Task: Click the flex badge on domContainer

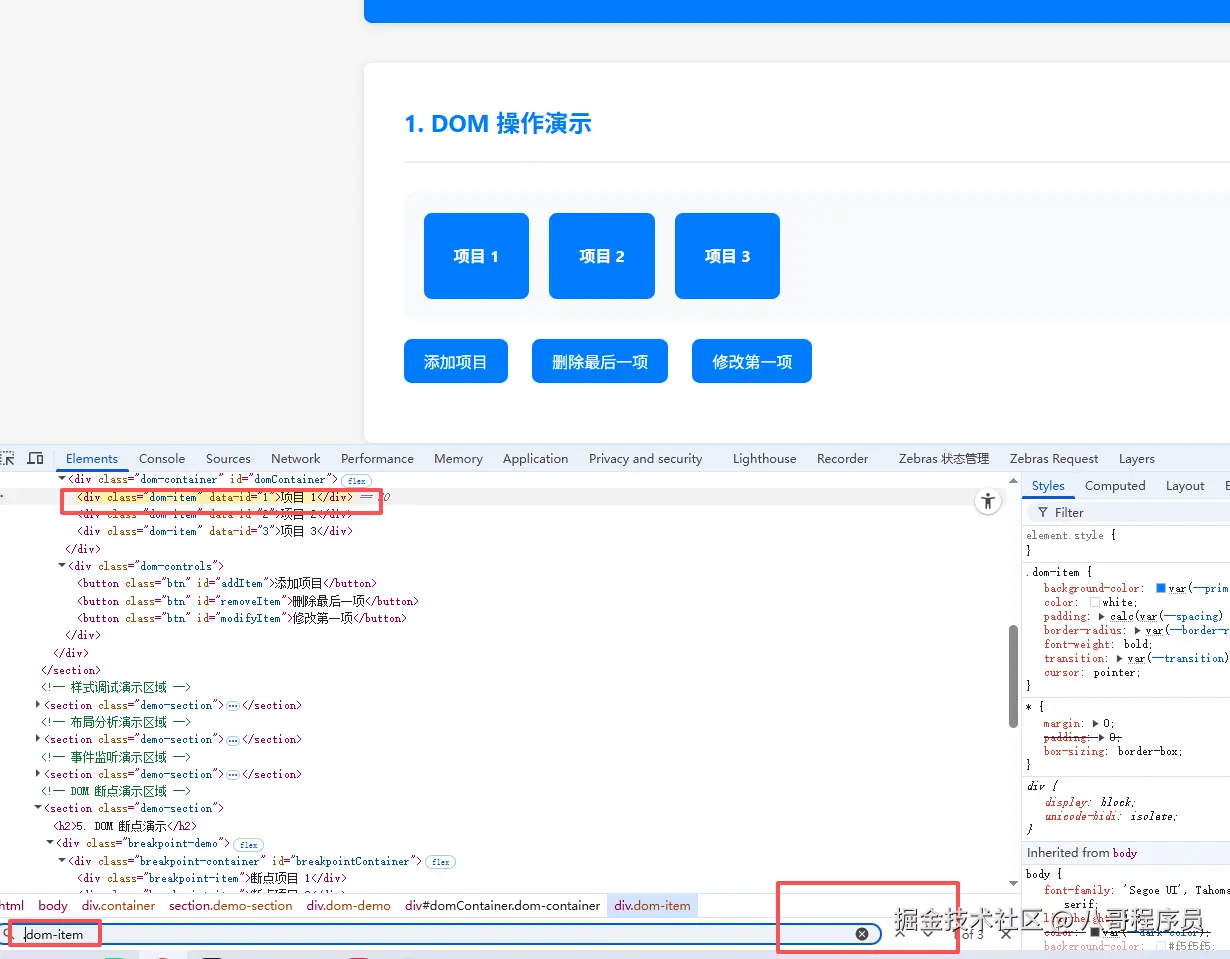Action: tap(357, 480)
